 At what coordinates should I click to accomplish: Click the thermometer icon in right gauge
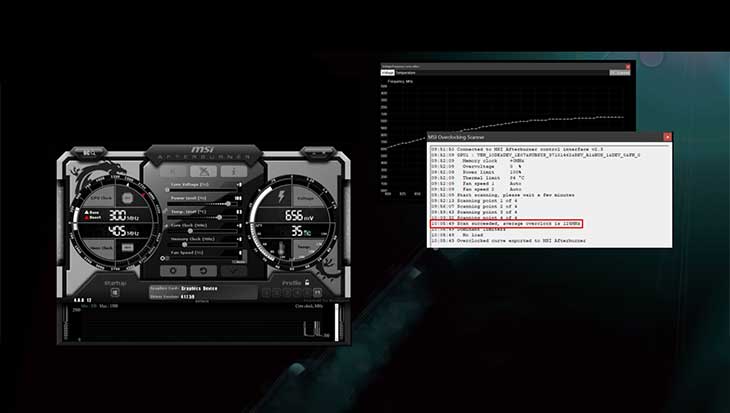pyautogui.click(x=281, y=248)
